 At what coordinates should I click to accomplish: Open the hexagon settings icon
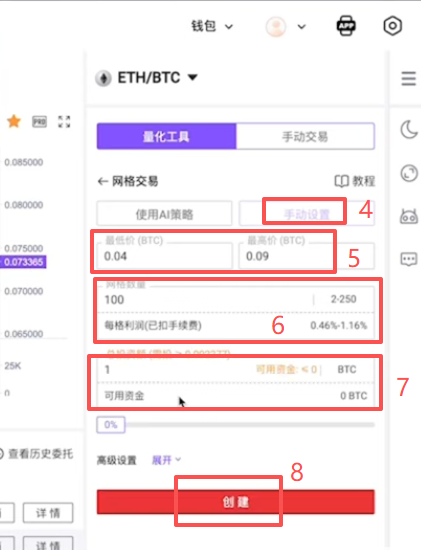tap(392, 26)
